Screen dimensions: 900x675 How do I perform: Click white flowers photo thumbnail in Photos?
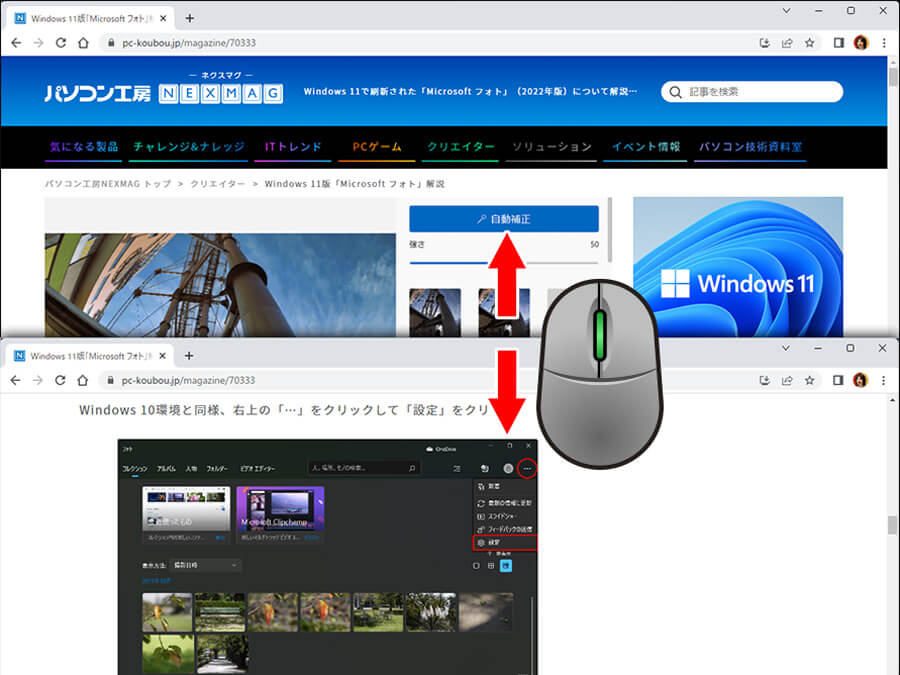pos(430,612)
